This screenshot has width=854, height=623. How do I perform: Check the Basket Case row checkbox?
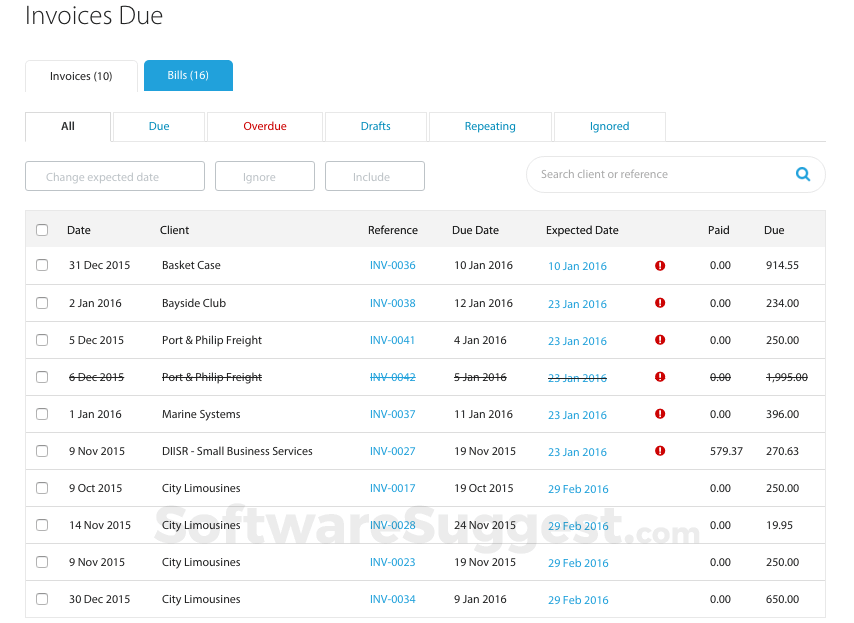(x=41, y=265)
